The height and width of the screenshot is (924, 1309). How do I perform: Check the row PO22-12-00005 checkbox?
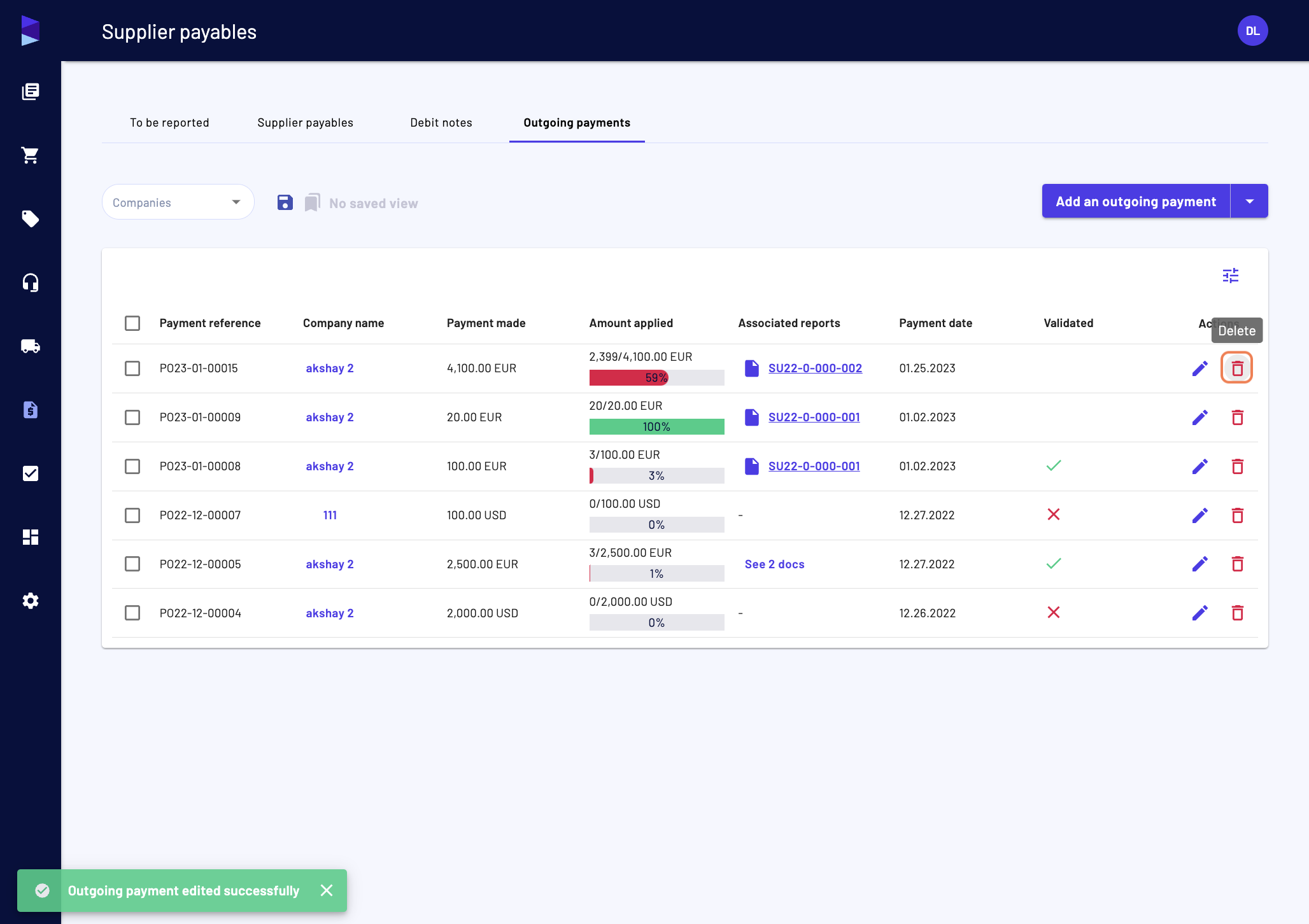point(132,564)
